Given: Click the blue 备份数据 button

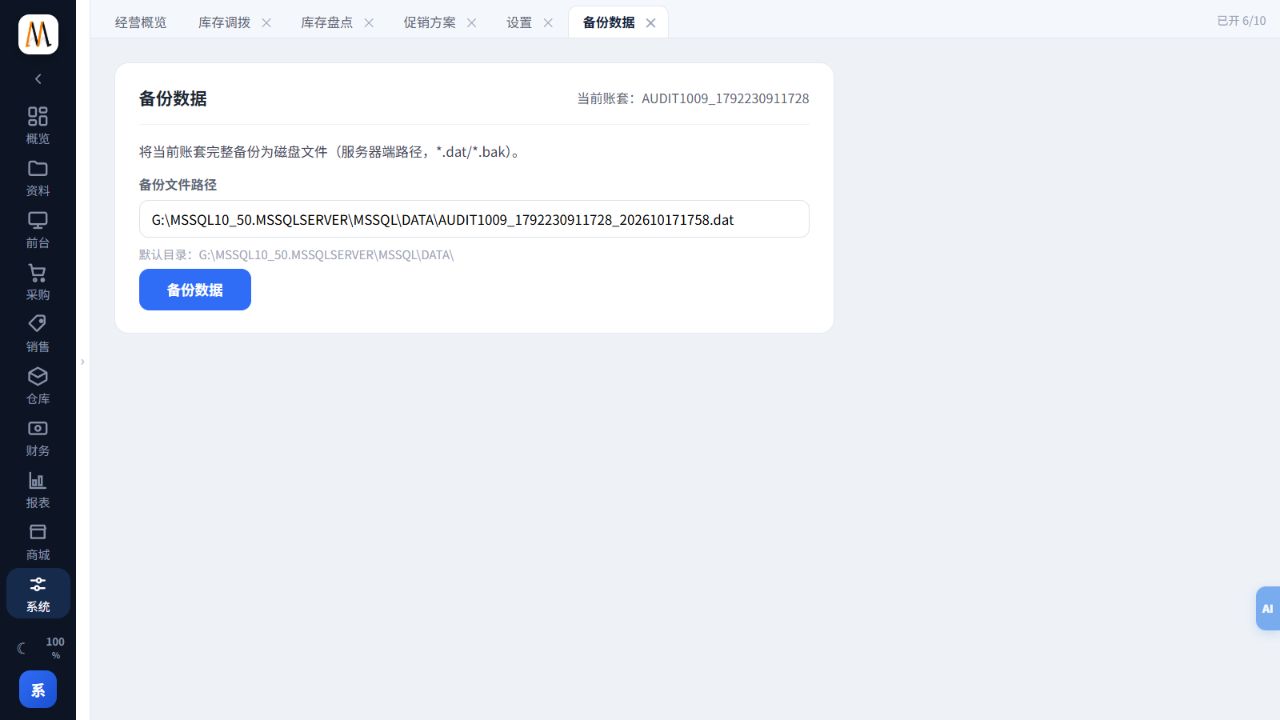Looking at the screenshot, I should (195, 290).
